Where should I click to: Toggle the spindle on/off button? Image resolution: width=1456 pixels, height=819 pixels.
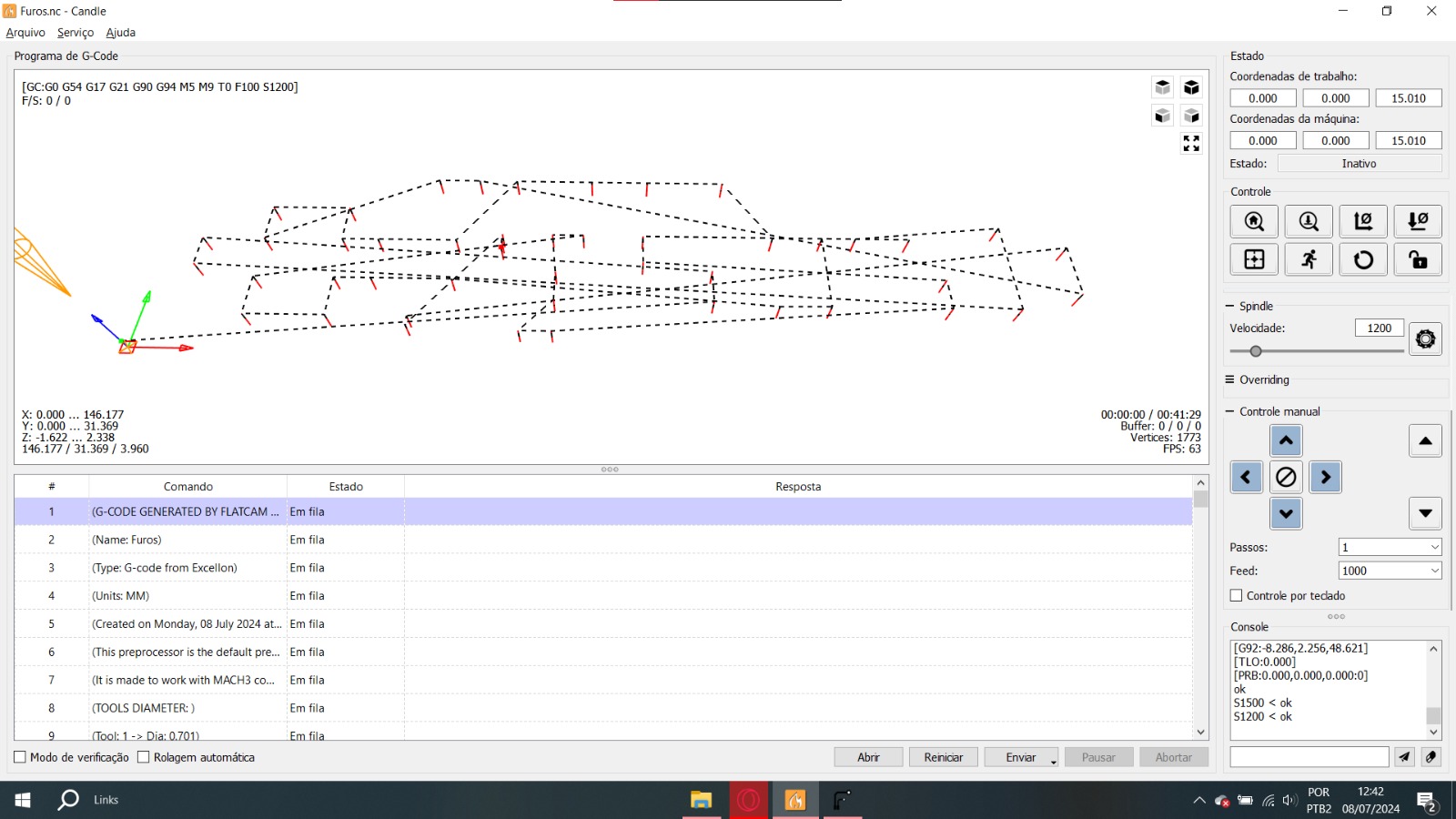(x=1425, y=339)
